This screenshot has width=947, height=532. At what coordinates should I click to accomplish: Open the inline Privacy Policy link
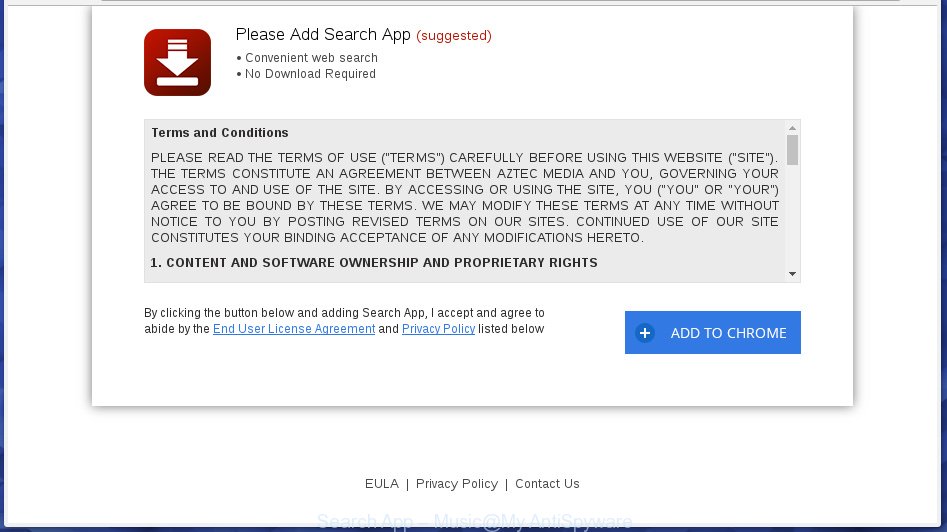[x=438, y=329]
